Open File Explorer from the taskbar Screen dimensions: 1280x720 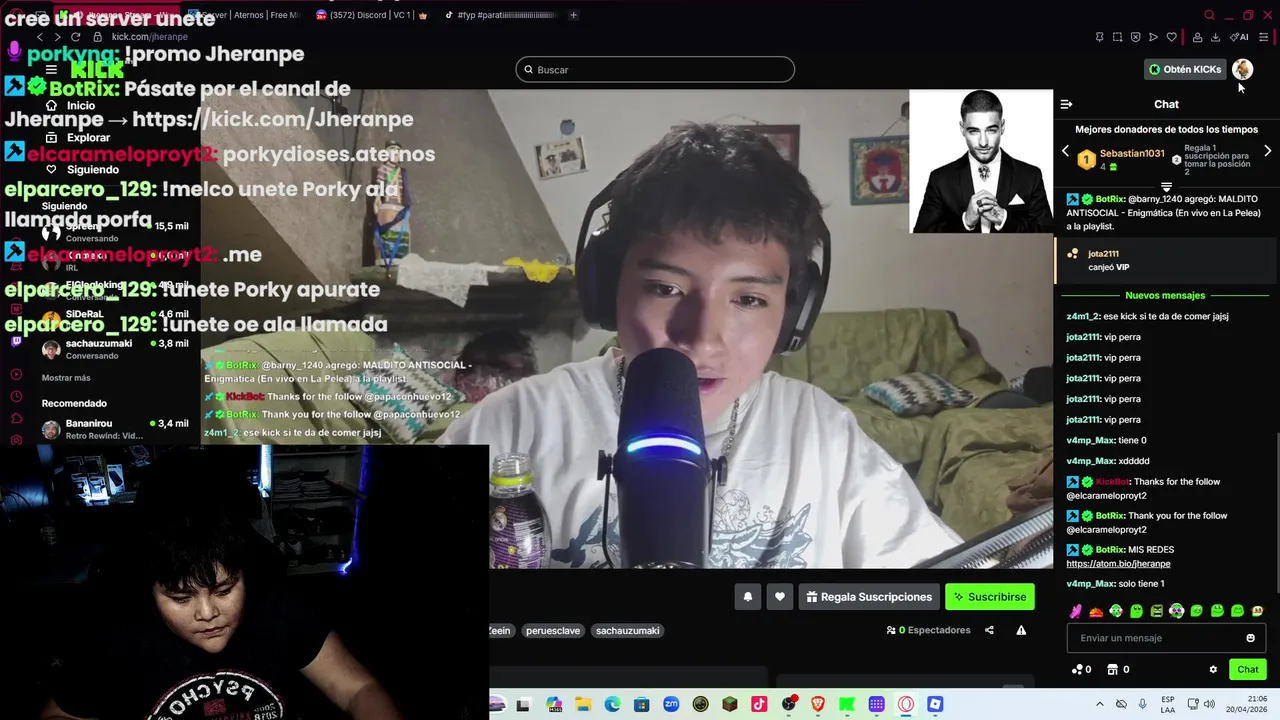pos(583,704)
